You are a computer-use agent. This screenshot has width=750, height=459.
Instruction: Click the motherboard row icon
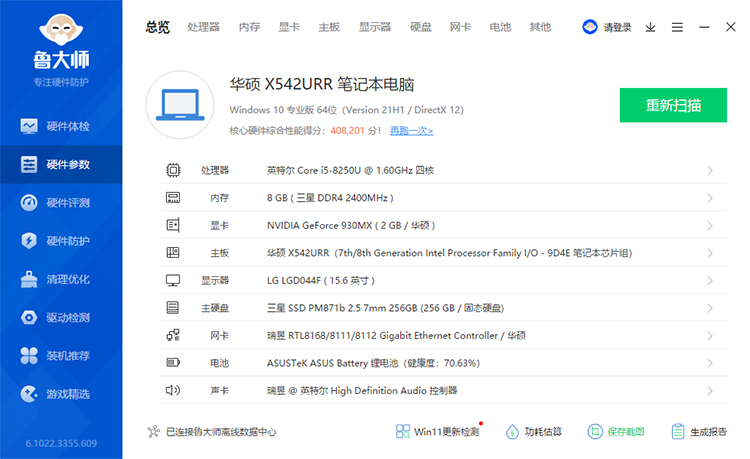173,253
